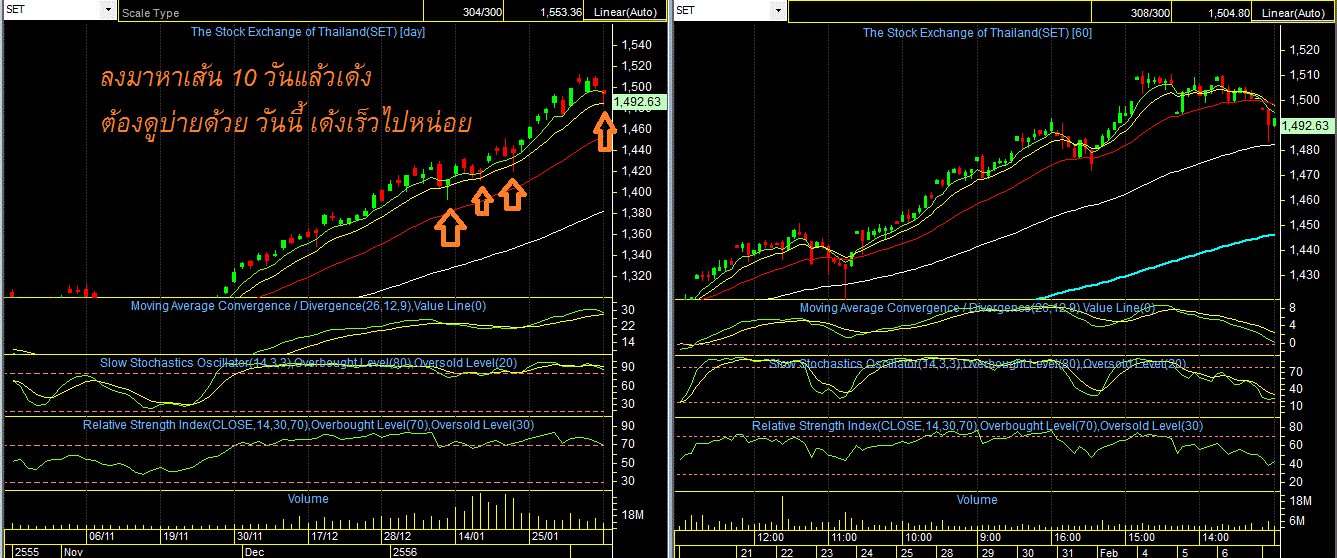Click the 12:00 time label on 60-minute axis
This screenshot has height=558, width=1337.
(771, 537)
